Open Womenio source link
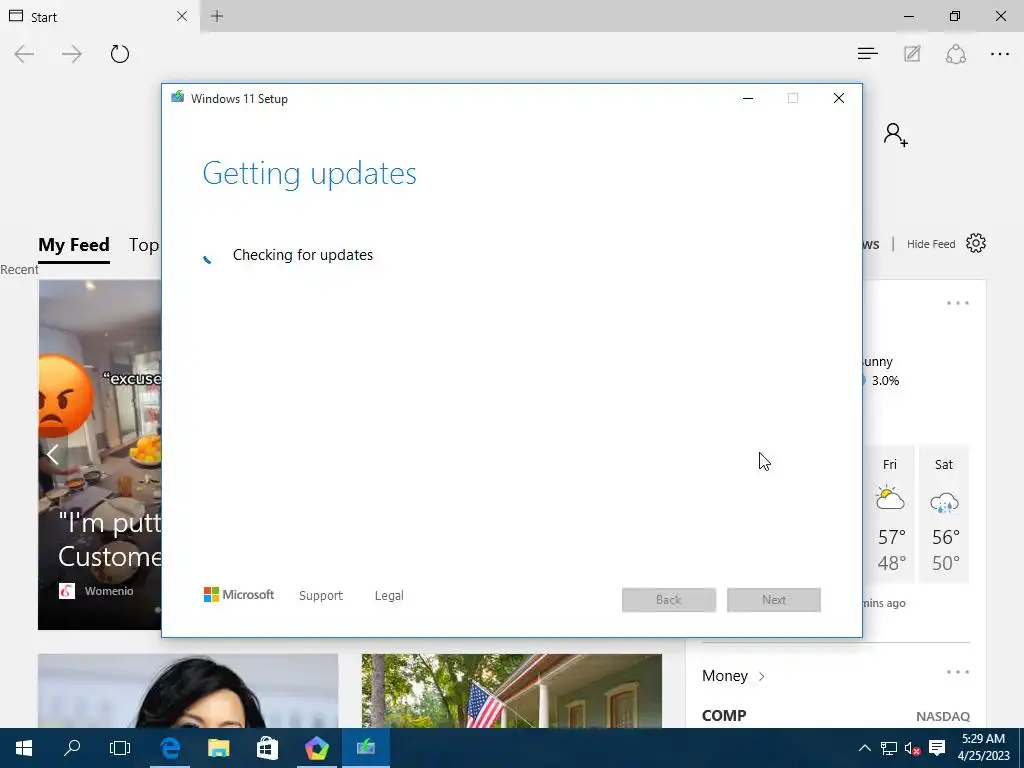The height and width of the screenshot is (768, 1024). 108,591
